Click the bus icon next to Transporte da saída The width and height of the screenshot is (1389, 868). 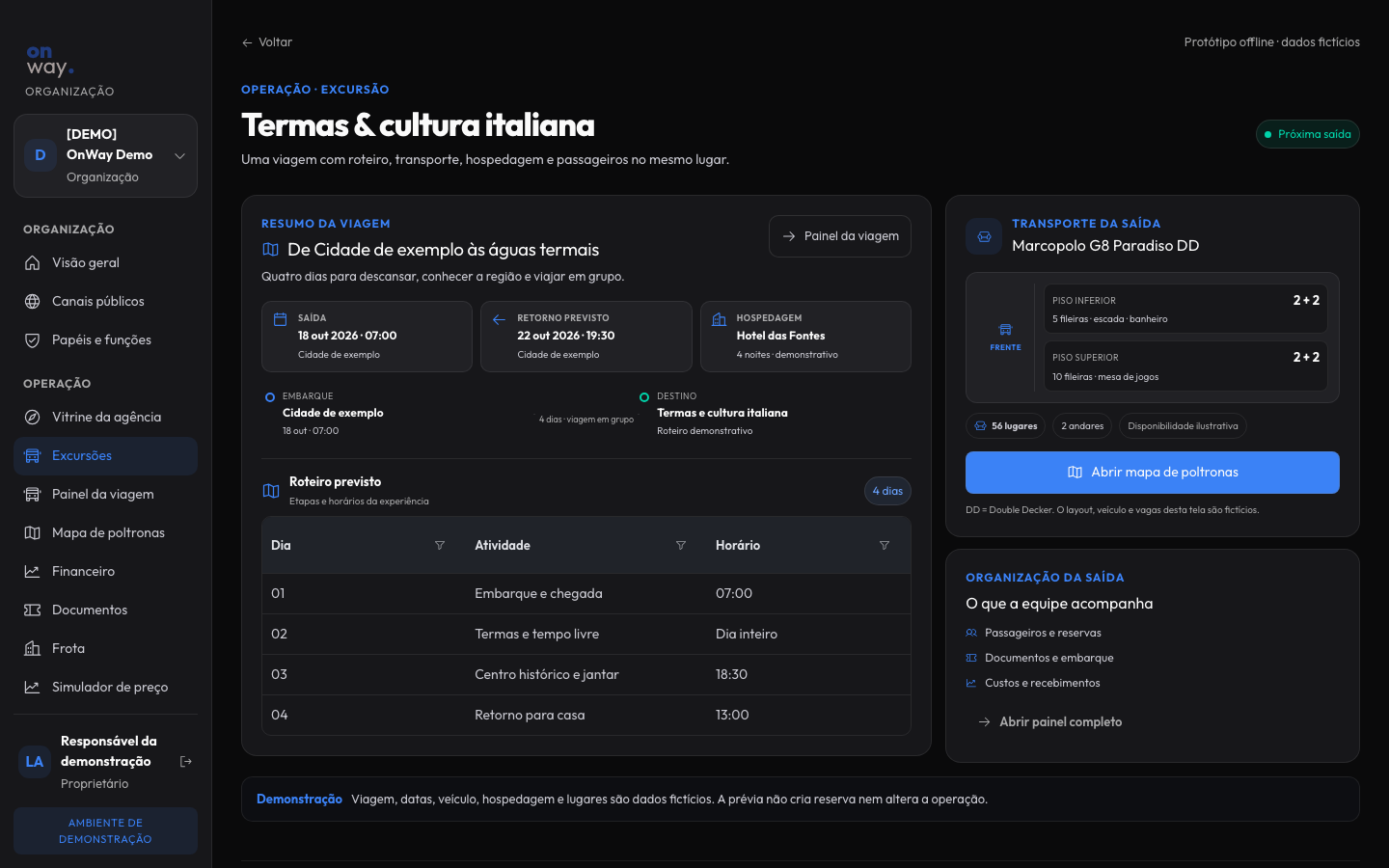(984, 236)
